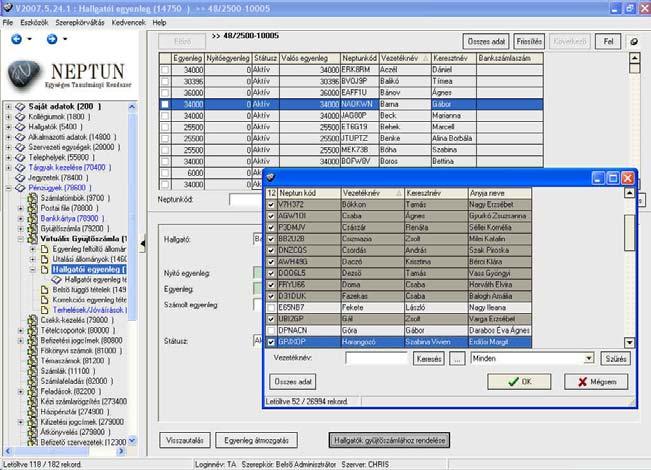Click the Tárgyak kezelése node icon
This screenshot has width=651, height=470.
(20, 168)
